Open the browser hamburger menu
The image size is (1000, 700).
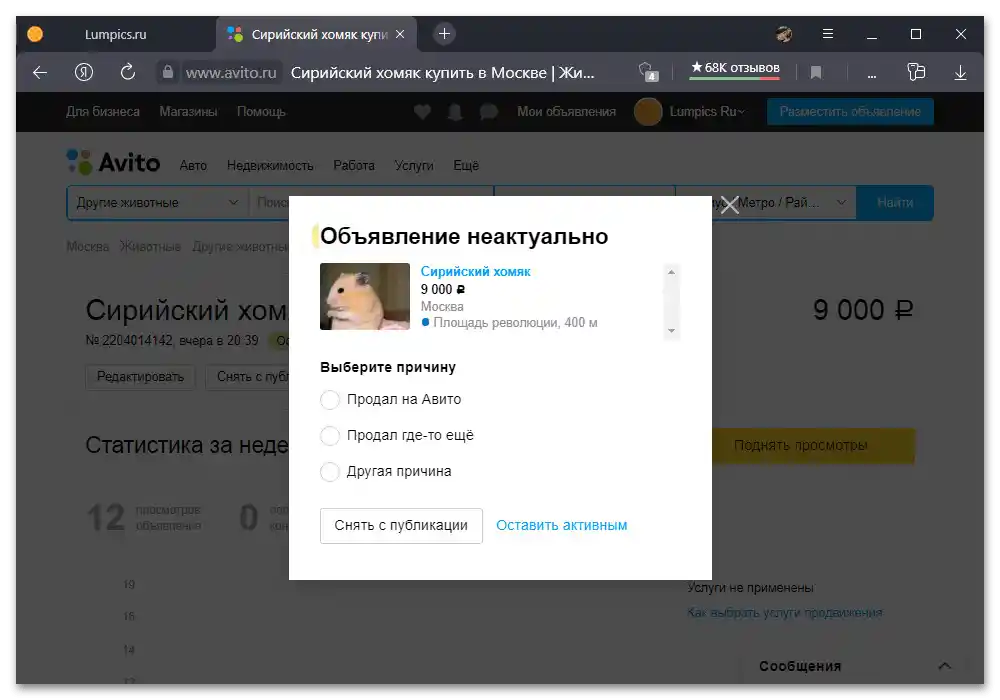click(828, 34)
